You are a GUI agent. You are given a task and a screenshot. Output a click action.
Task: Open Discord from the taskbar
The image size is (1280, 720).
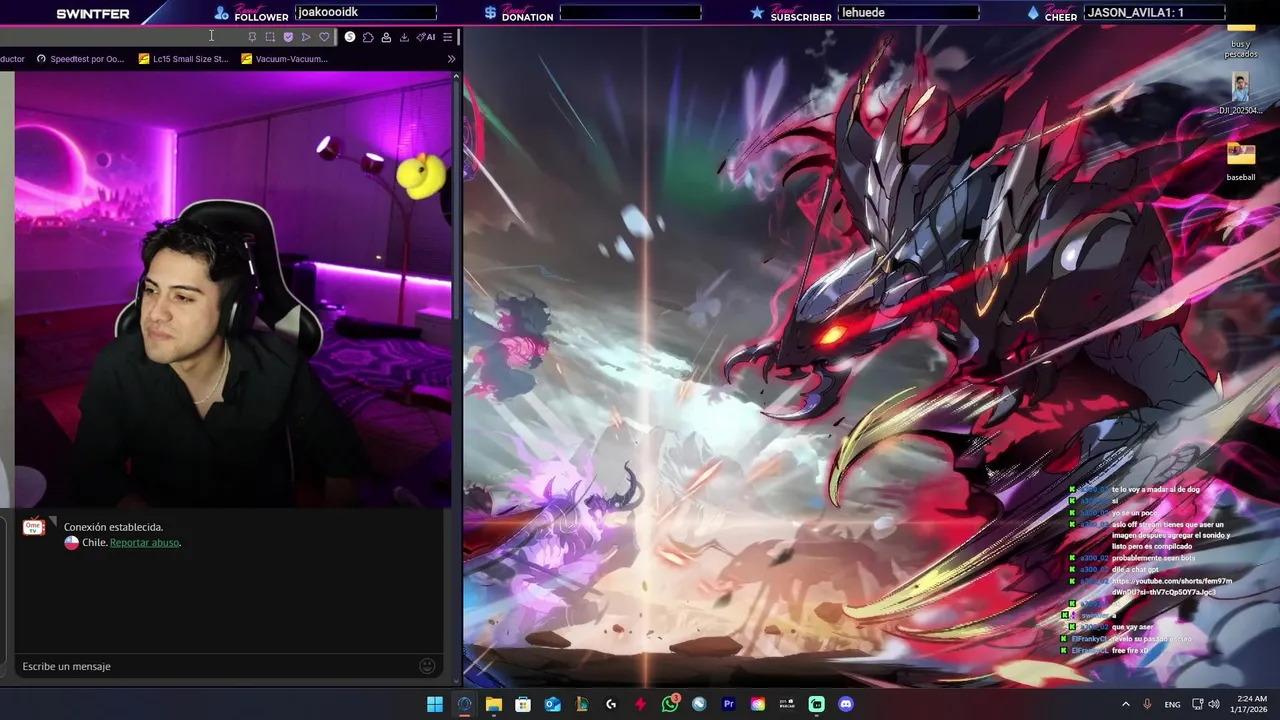(x=846, y=704)
